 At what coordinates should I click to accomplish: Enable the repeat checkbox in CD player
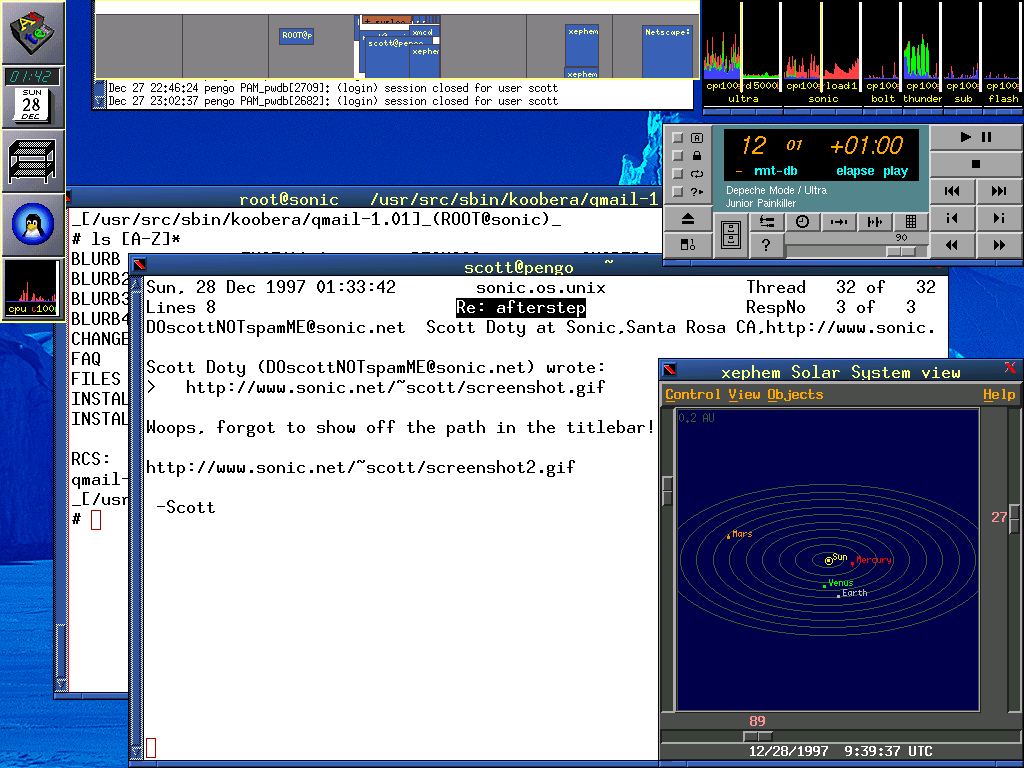tap(678, 174)
